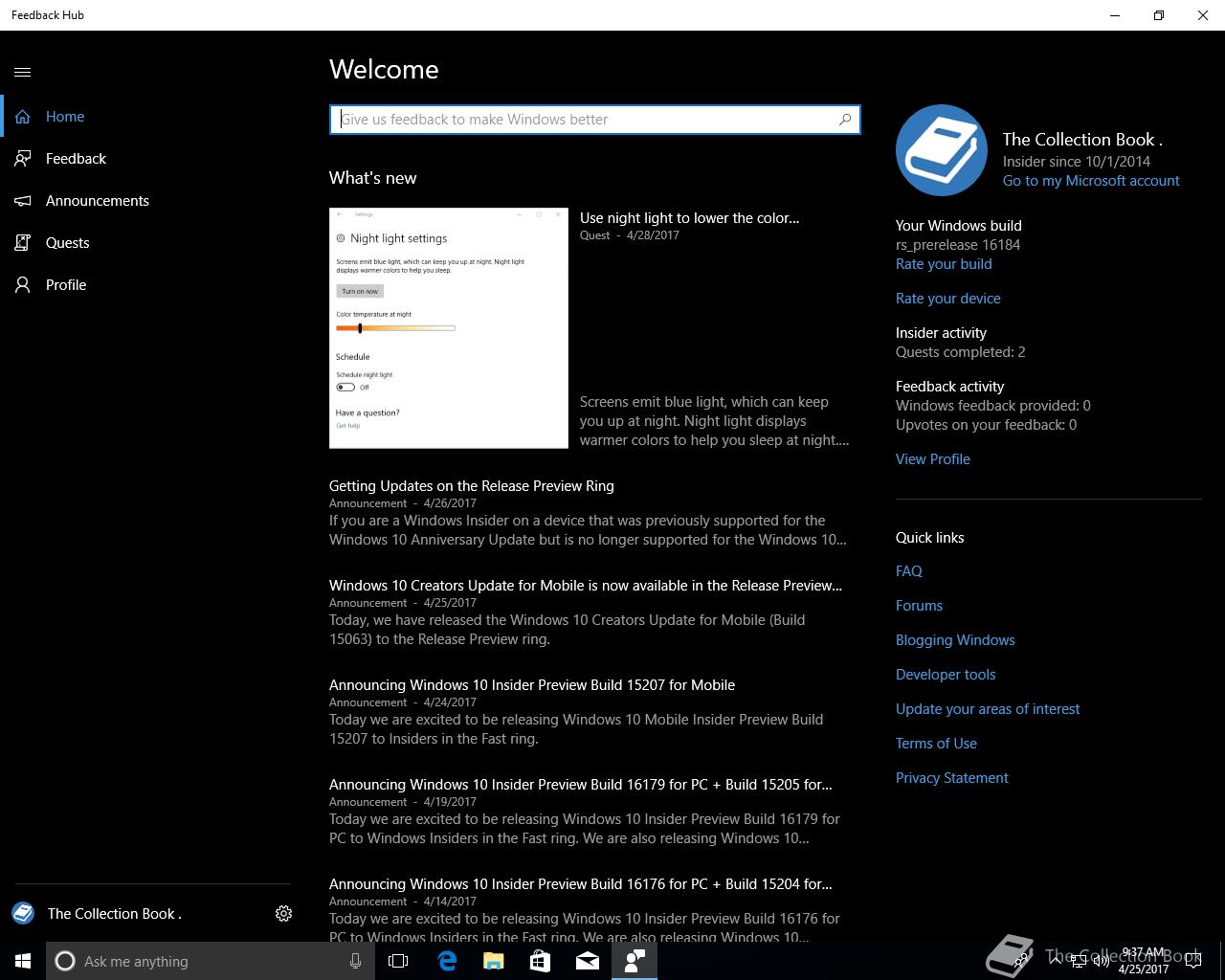1225x980 pixels.
Task: Click the volume speaker tray icon
Action: [x=1102, y=961]
